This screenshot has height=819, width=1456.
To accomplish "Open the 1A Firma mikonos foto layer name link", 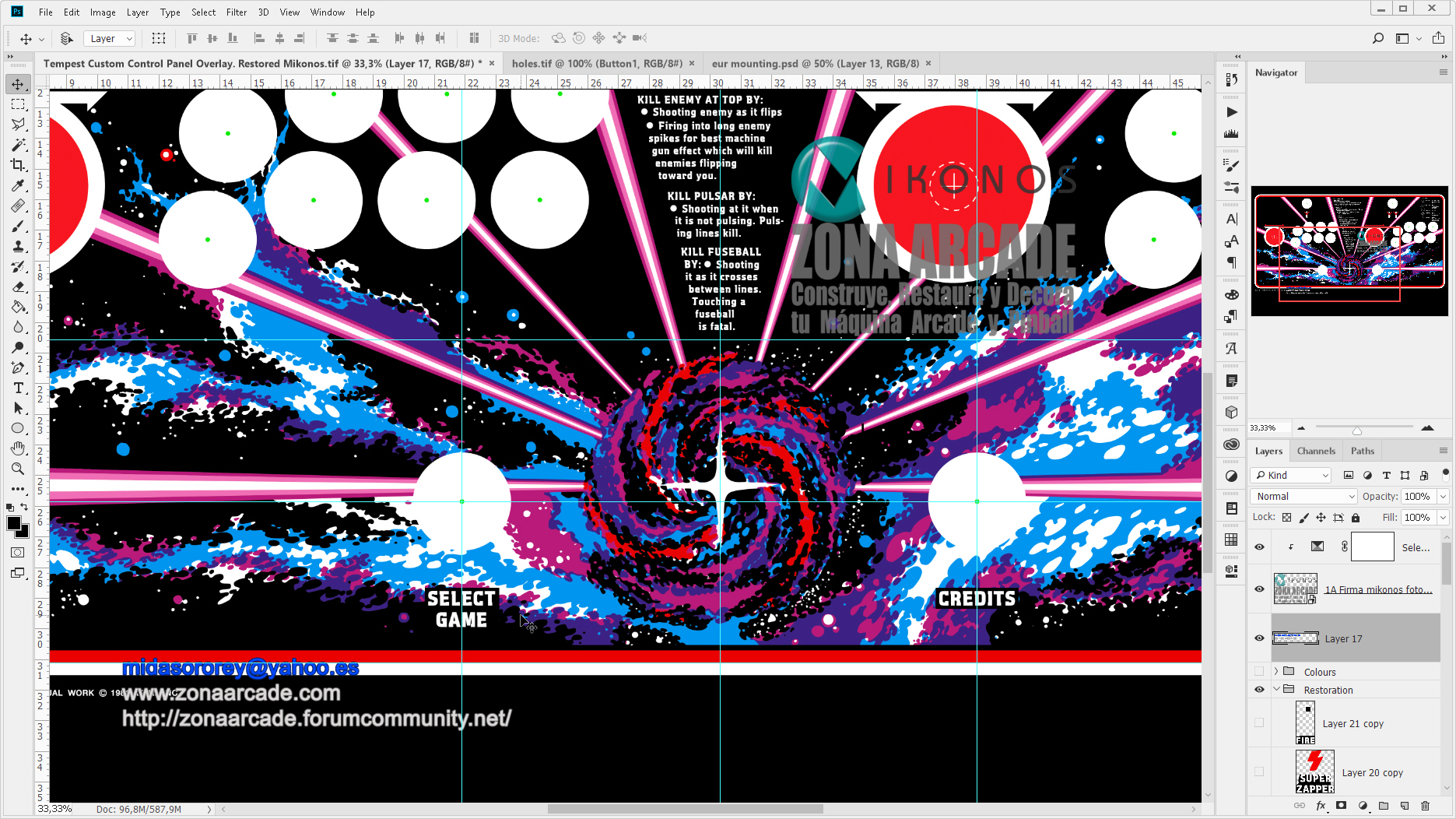I will pyautogui.click(x=1379, y=589).
